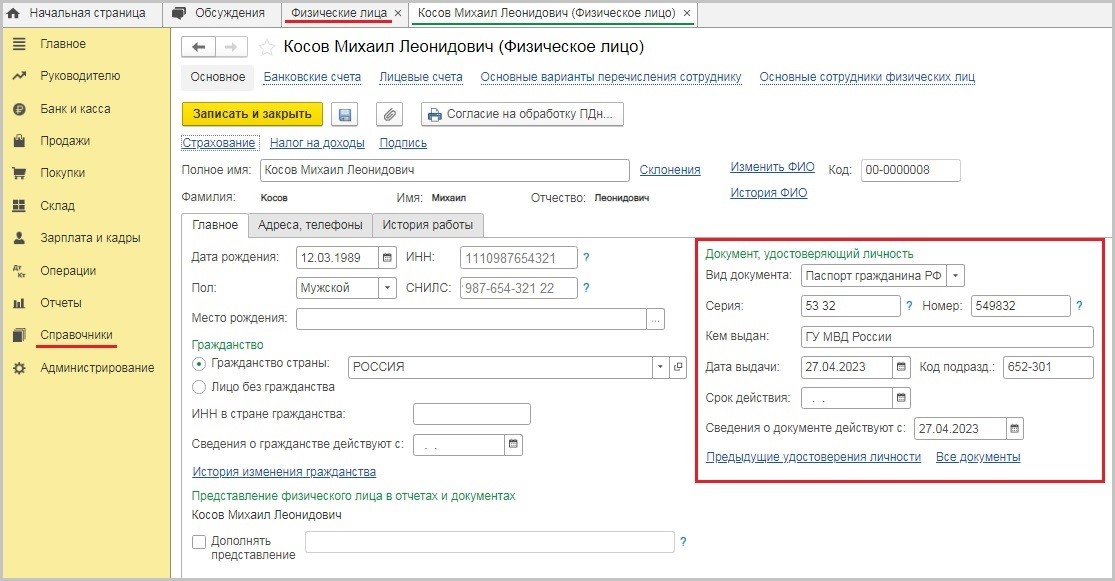Select Гражданство страны radio button
The image size is (1115, 581).
pos(198,364)
